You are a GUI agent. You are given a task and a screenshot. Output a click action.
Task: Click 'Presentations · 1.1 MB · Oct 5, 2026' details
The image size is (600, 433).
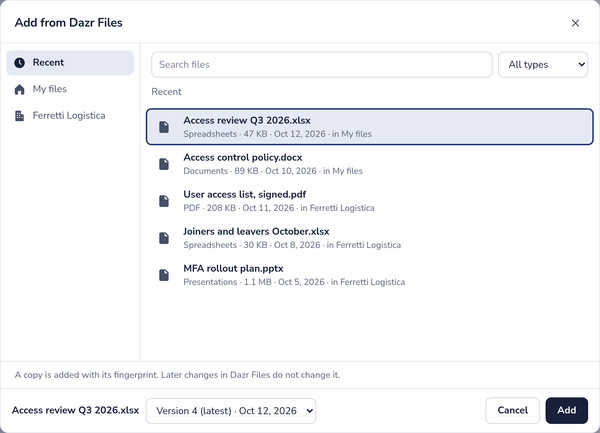coord(254,282)
